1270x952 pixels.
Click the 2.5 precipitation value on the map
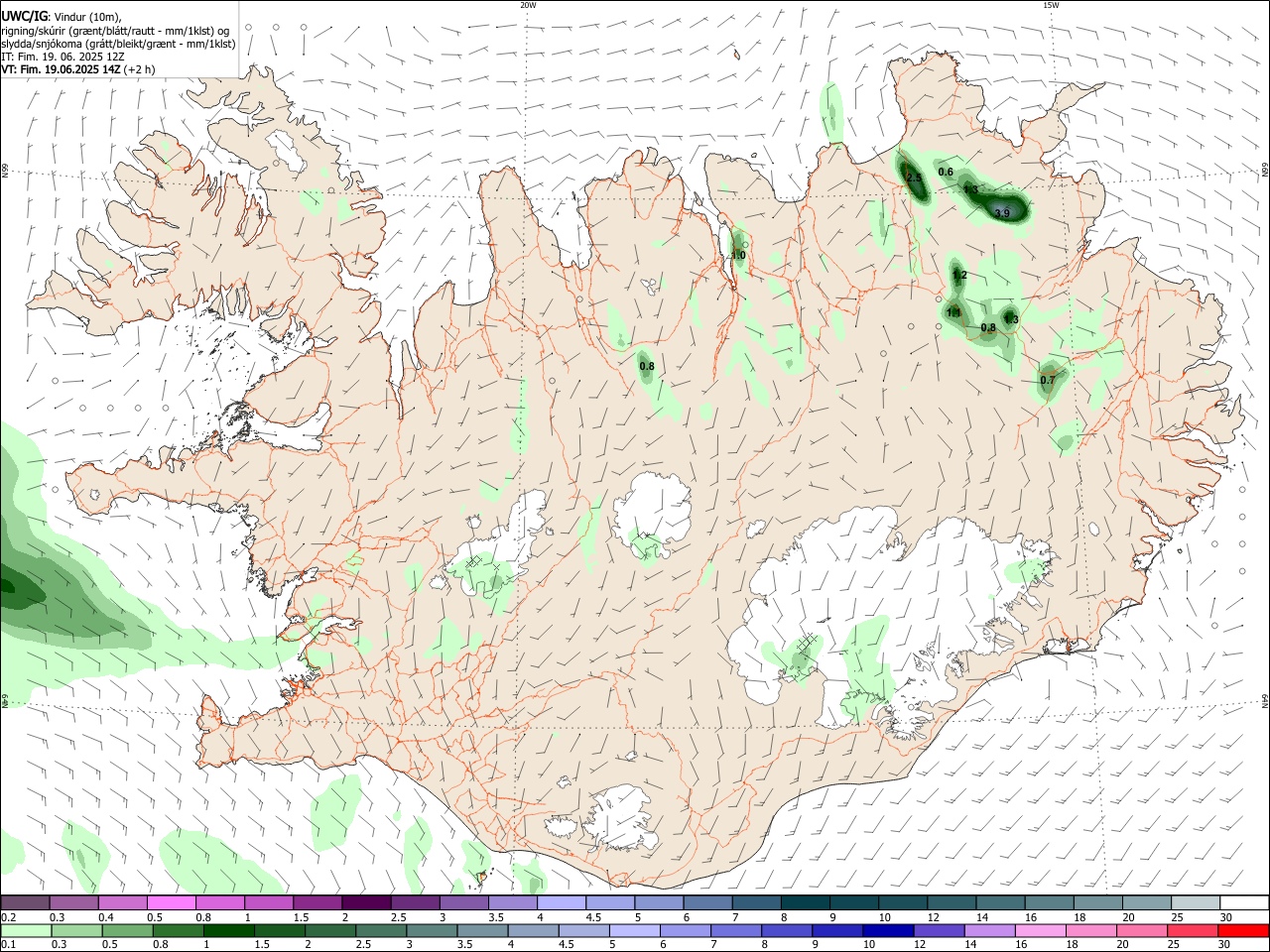(x=915, y=178)
